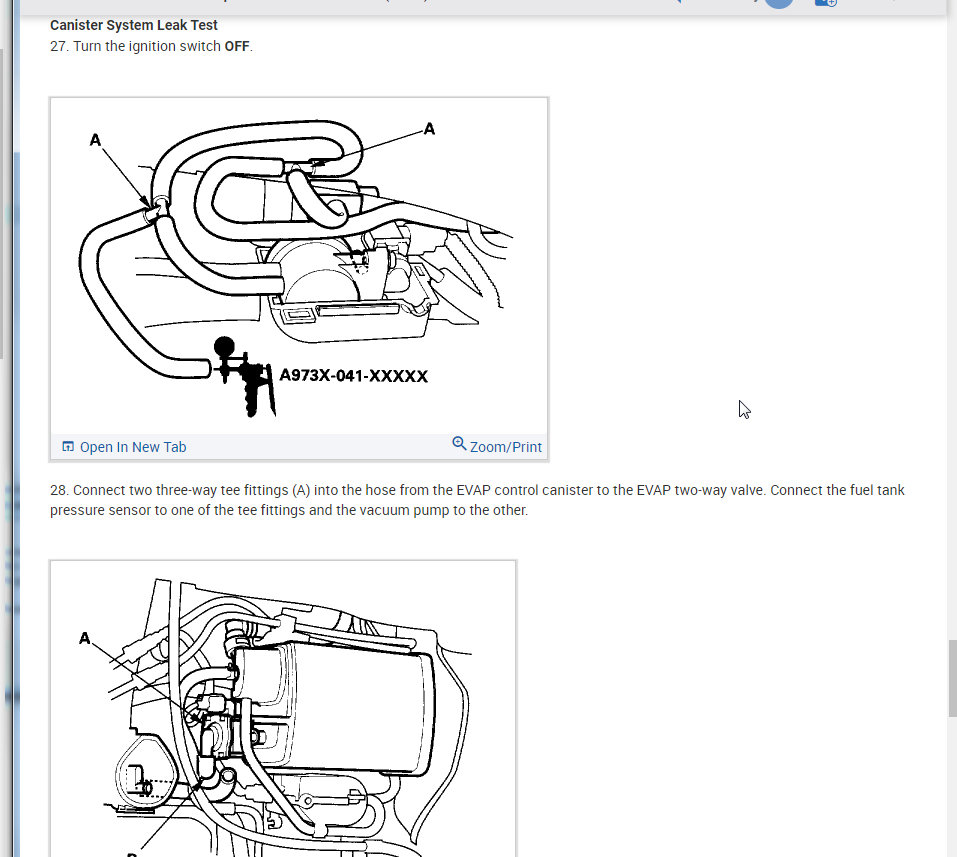Open the A973X-041-XXXXX diagram thumbnail
This screenshot has height=857, width=957.
pyautogui.click(x=298, y=265)
